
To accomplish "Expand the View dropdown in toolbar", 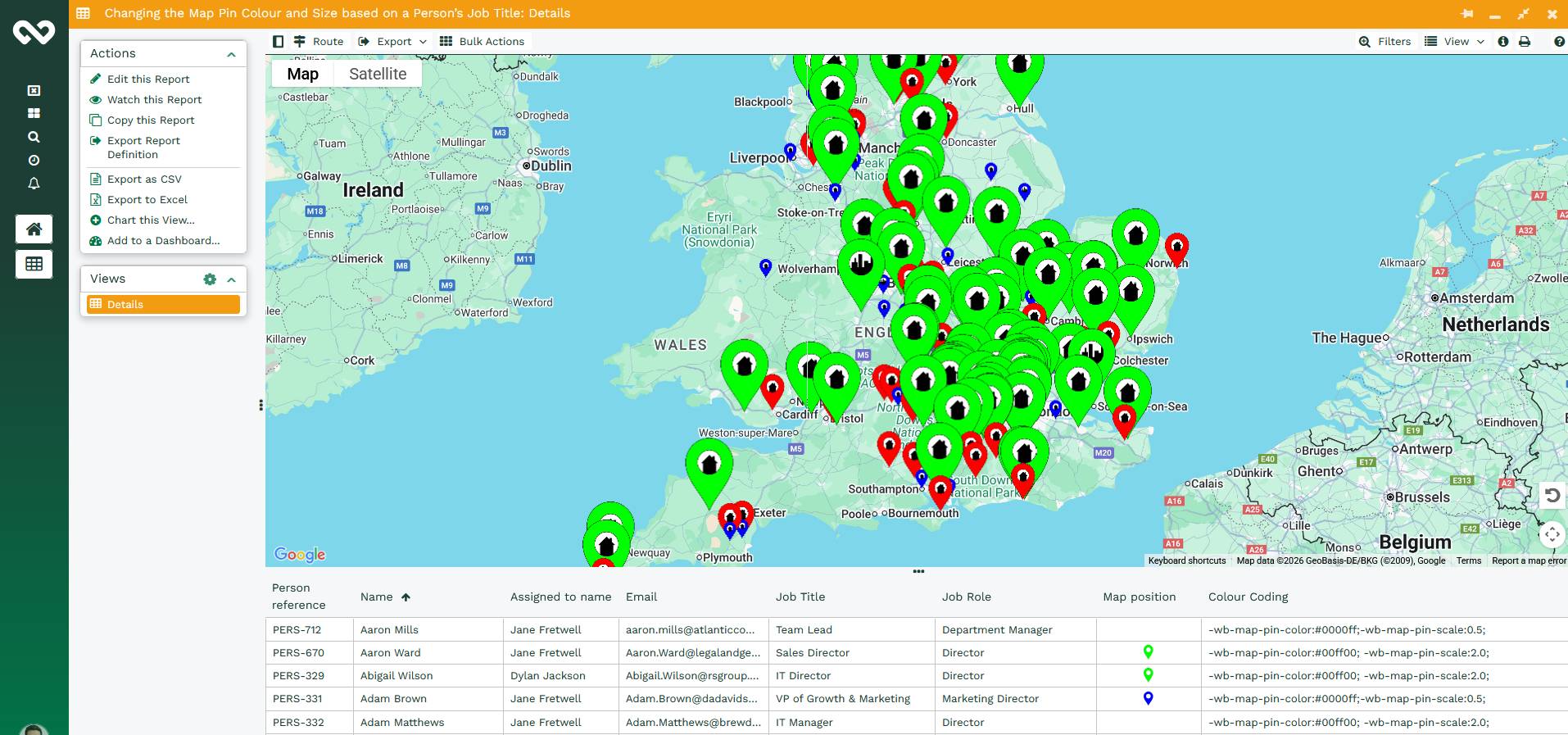I will tap(1455, 42).
